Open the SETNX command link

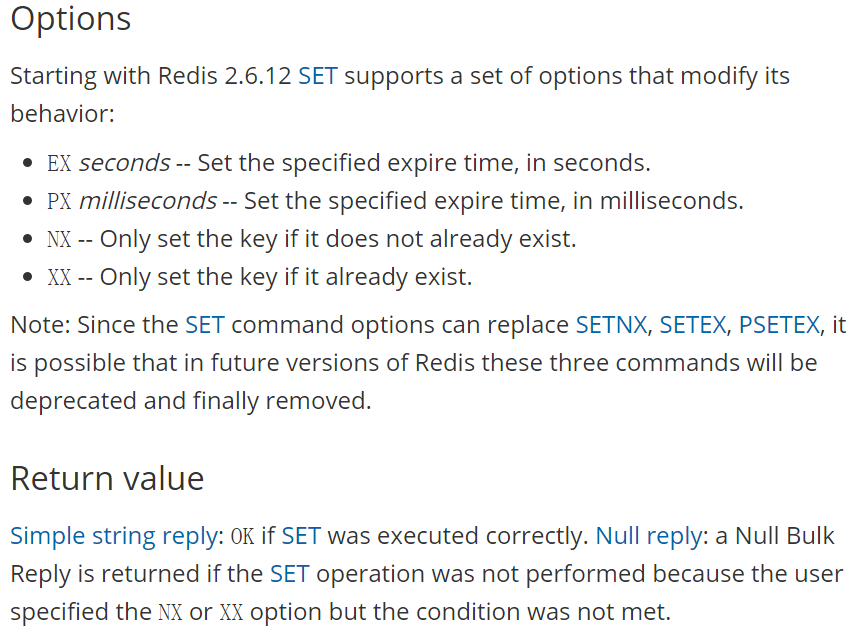pyautogui.click(x=611, y=325)
